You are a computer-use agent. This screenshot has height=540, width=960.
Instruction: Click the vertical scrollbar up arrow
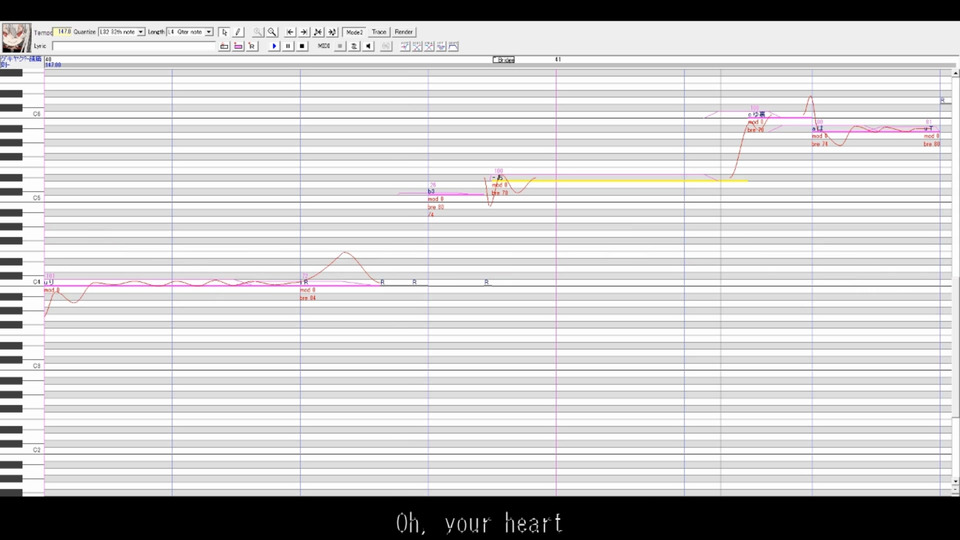pos(955,73)
